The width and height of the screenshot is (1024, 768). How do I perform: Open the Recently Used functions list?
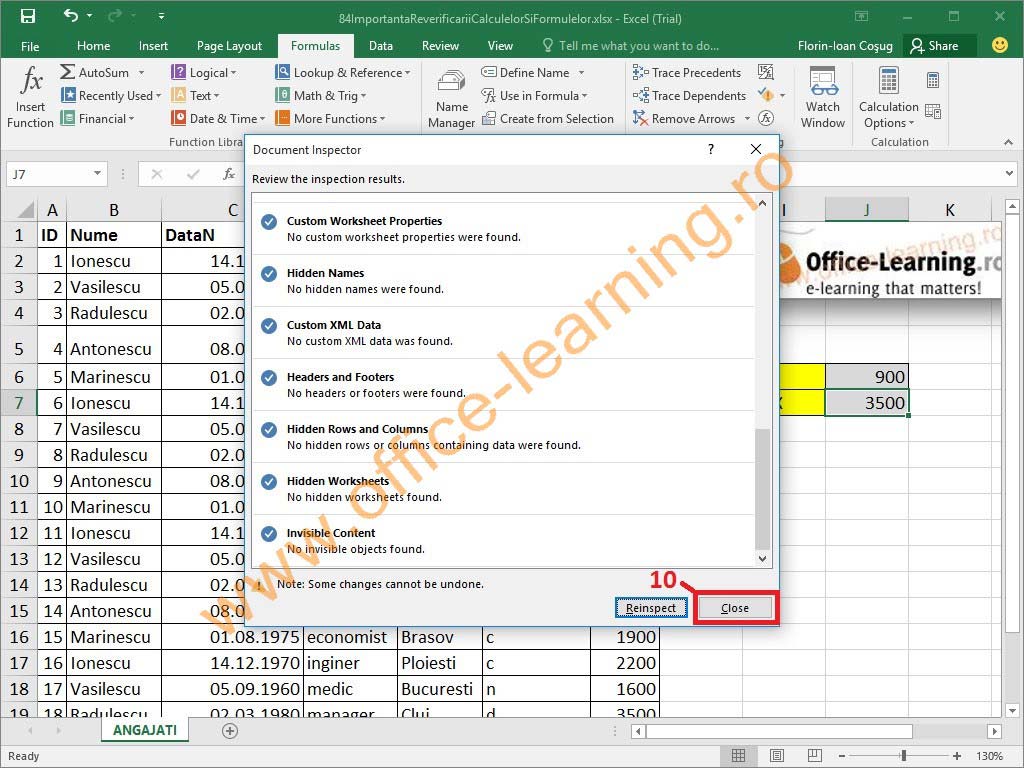tap(111, 95)
